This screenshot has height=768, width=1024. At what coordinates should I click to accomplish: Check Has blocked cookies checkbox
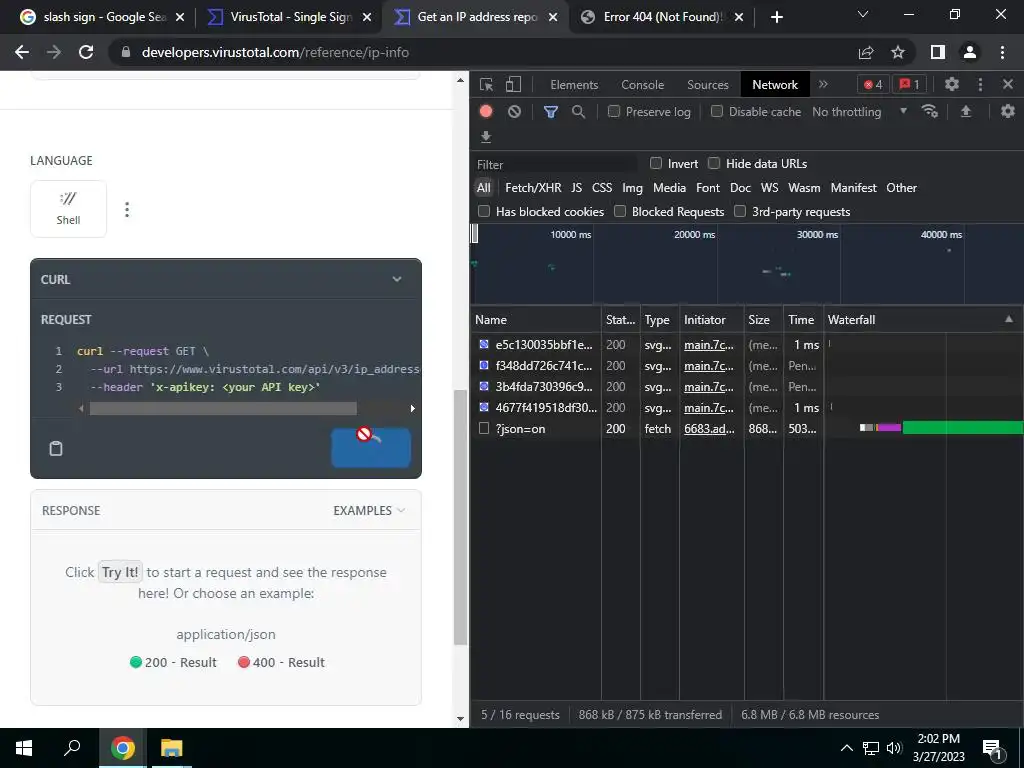(484, 211)
